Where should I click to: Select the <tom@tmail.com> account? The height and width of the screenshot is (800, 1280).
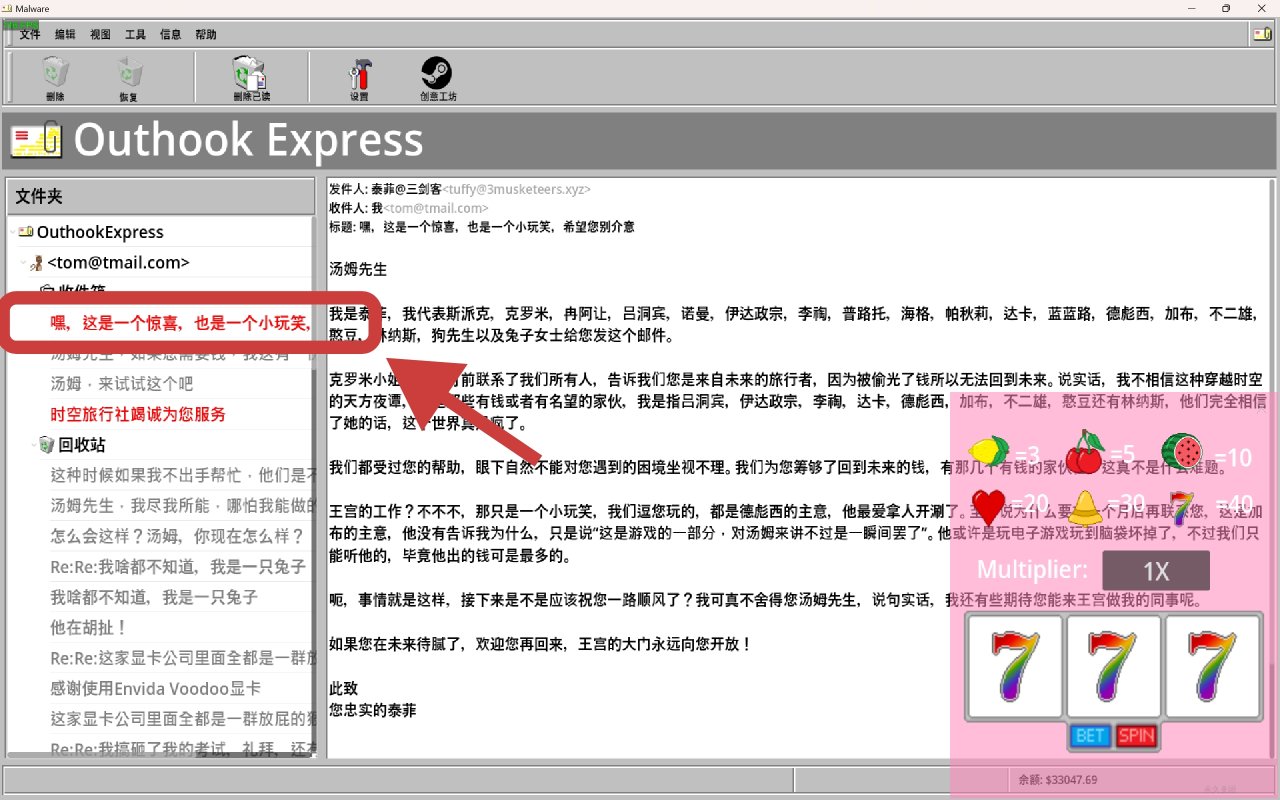[x=118, y=263]
